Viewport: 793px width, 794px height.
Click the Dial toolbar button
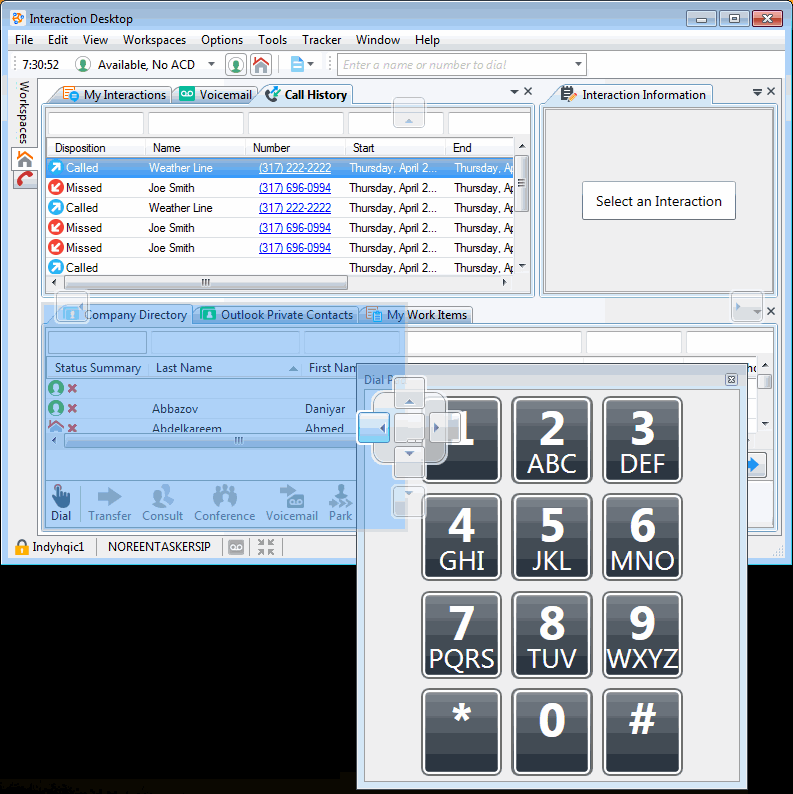[61, 503]
